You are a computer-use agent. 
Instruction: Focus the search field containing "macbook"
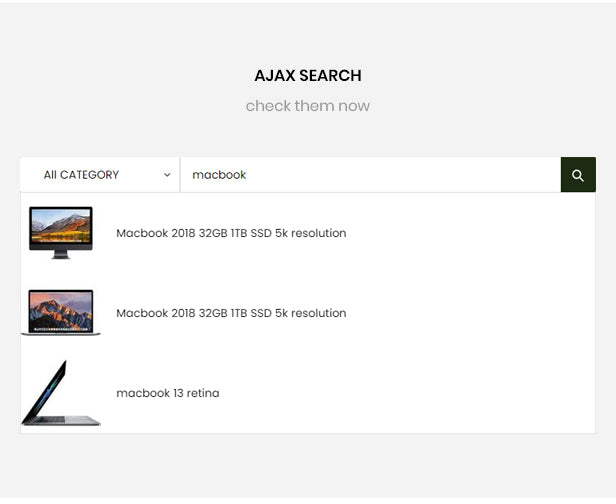[x=370, y=175]
